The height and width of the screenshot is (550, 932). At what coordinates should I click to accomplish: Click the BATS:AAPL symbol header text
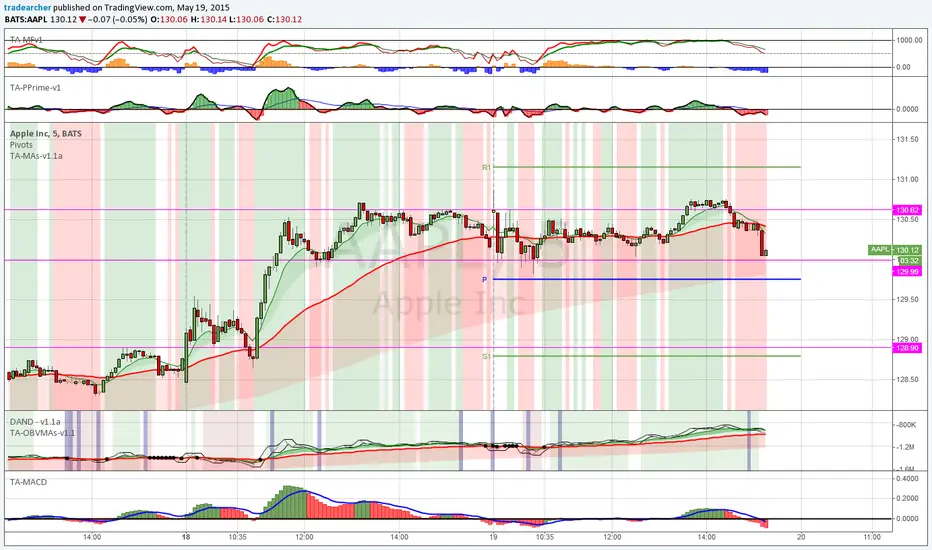26,19
